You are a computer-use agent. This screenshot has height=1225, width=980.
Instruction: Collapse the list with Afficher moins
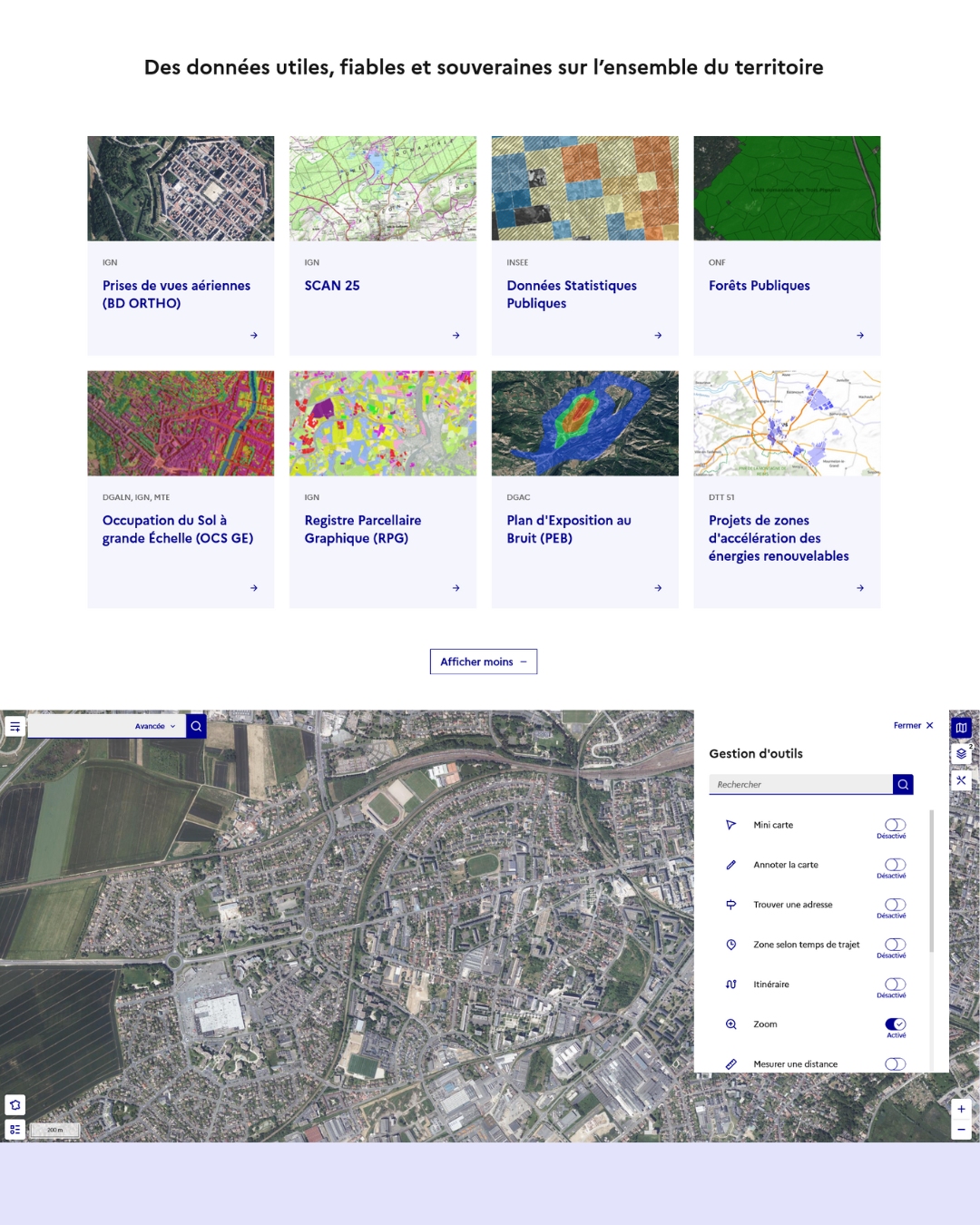483,661
